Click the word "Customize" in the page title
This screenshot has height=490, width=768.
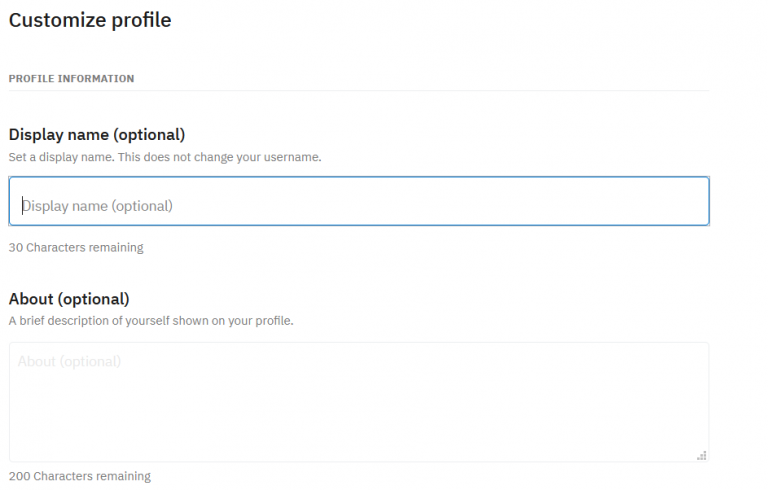coord(53,20)
